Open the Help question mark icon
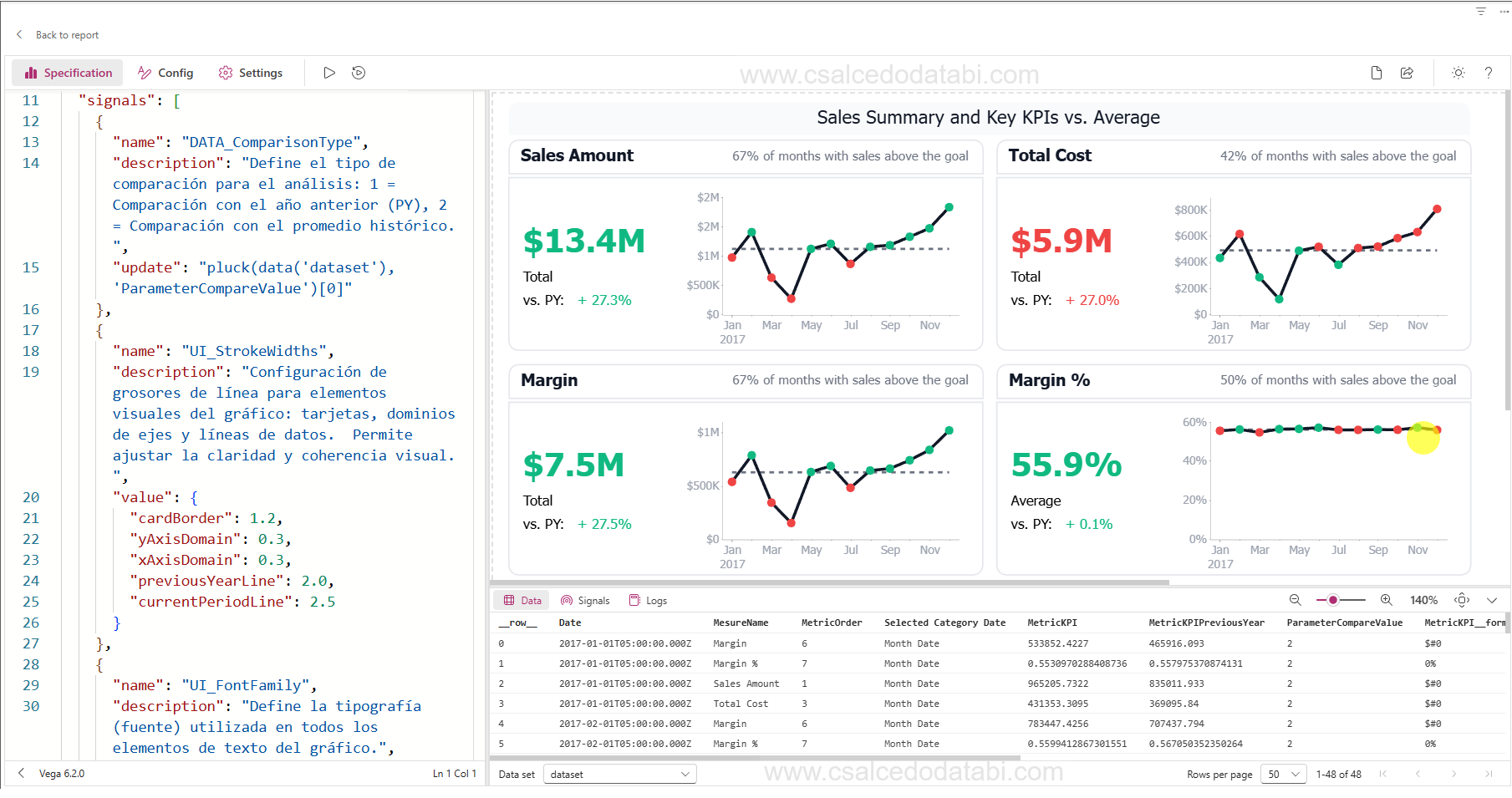1512x798 pixels. [x=1489, y=73]
